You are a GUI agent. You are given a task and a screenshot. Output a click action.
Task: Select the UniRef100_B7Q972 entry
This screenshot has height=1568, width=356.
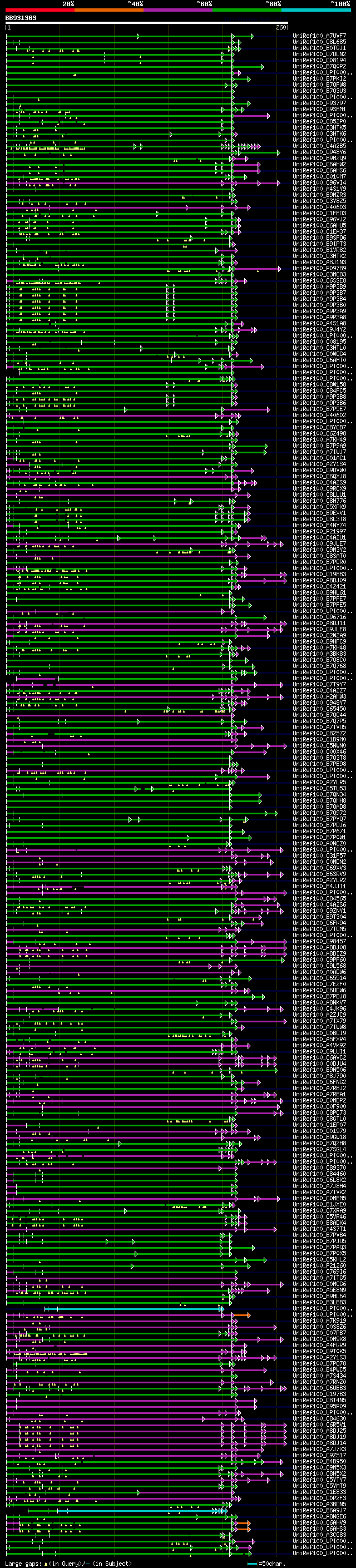pyautogui.click(x=319, y=813)
